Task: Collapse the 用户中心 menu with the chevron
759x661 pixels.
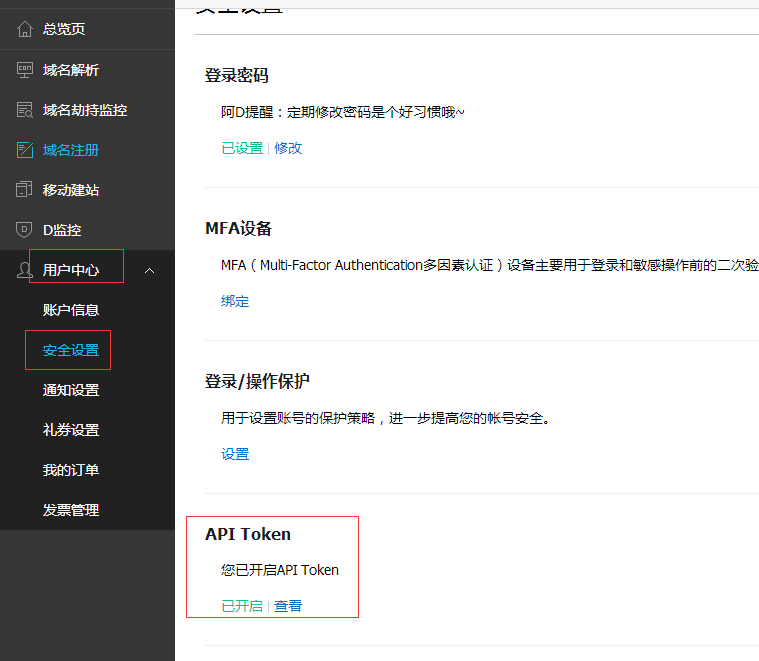Action: 150,270
